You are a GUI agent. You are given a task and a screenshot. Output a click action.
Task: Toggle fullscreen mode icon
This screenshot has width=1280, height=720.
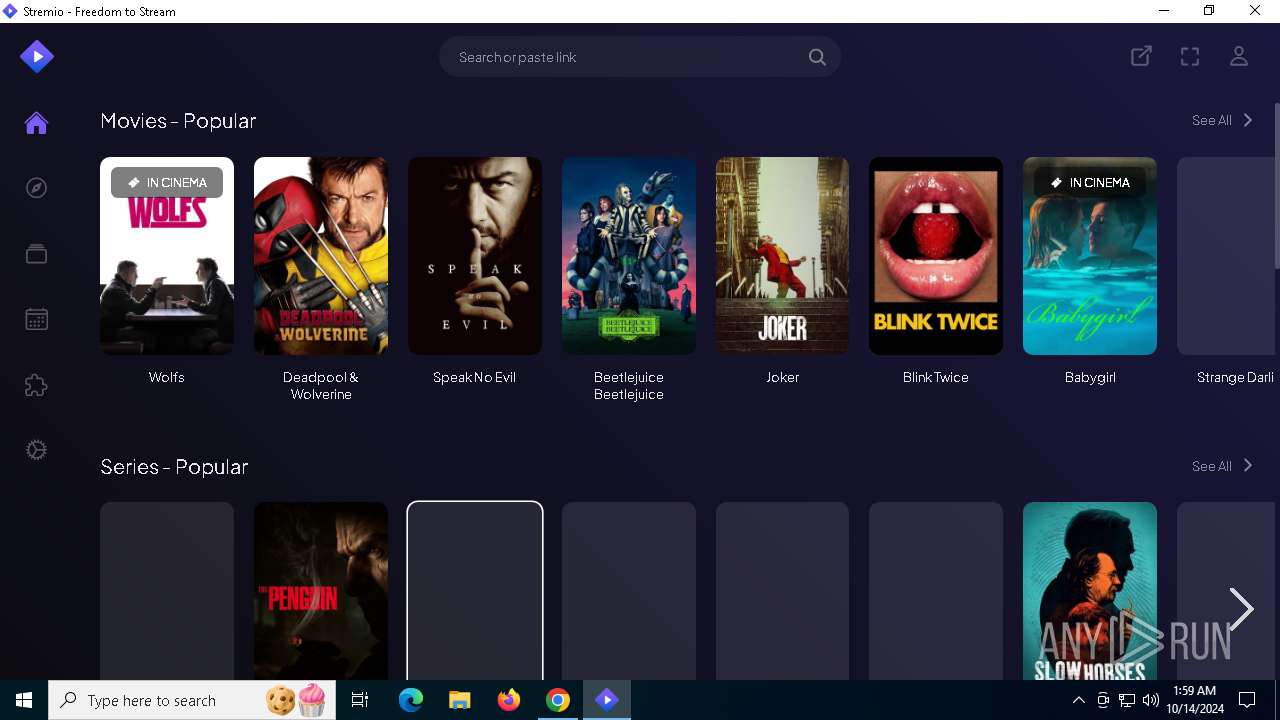coord(1190,57)
